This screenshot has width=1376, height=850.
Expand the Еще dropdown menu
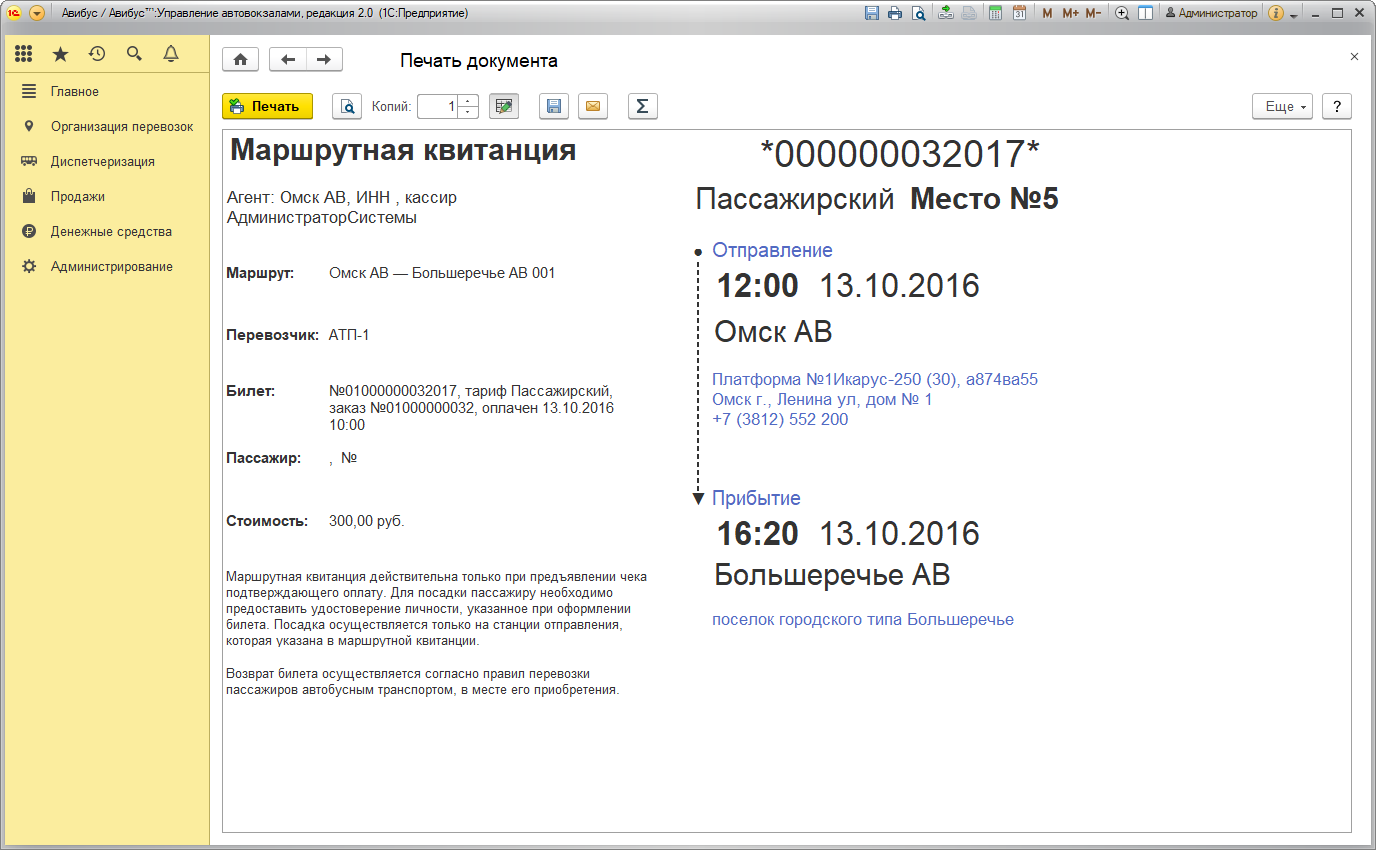pyautogui.click(x=1282, y=106)
